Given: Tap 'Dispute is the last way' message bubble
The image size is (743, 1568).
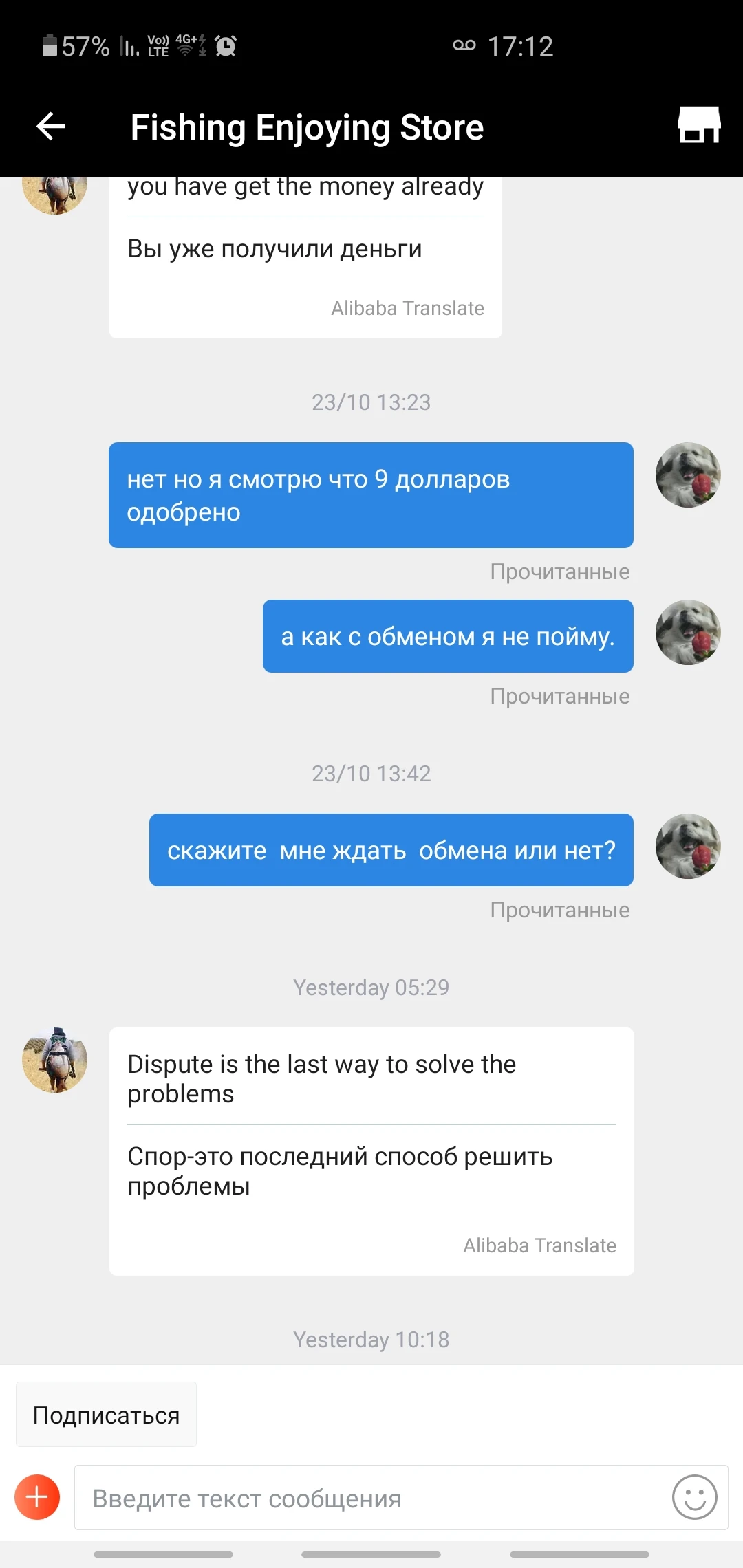Looking at the screenshot, I should [371, 1151].
